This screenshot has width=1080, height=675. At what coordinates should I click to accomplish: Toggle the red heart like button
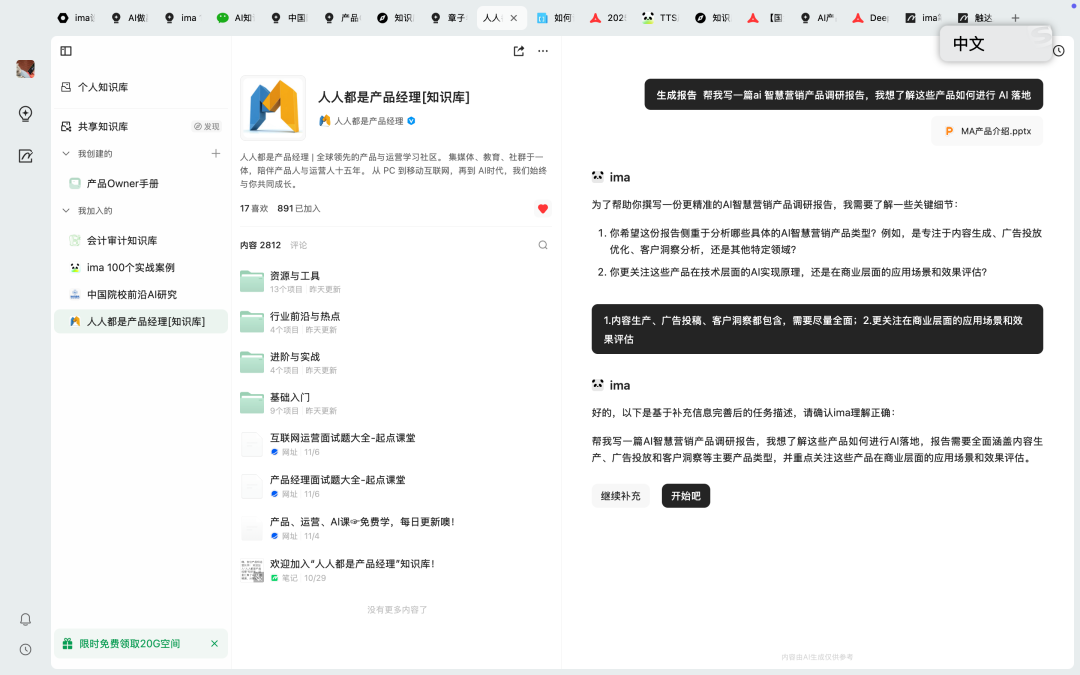point(543,209)
